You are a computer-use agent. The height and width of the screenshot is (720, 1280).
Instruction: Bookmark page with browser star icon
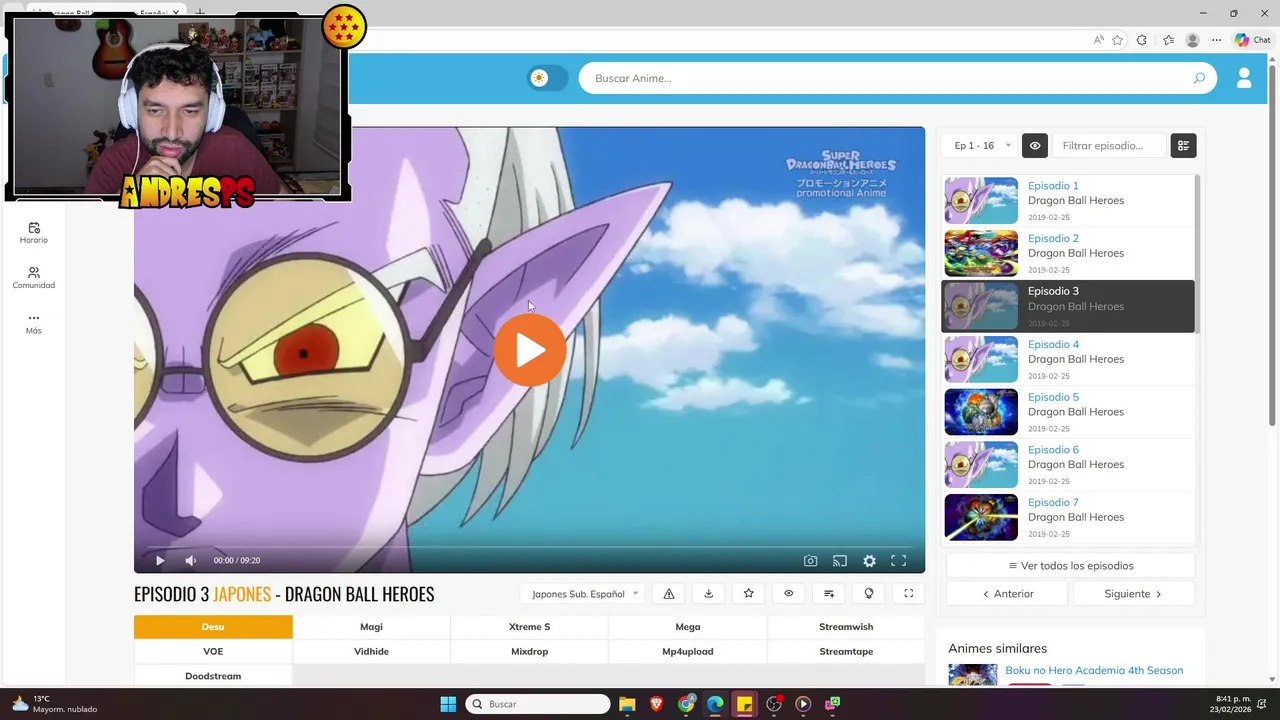coord(1117,40)
